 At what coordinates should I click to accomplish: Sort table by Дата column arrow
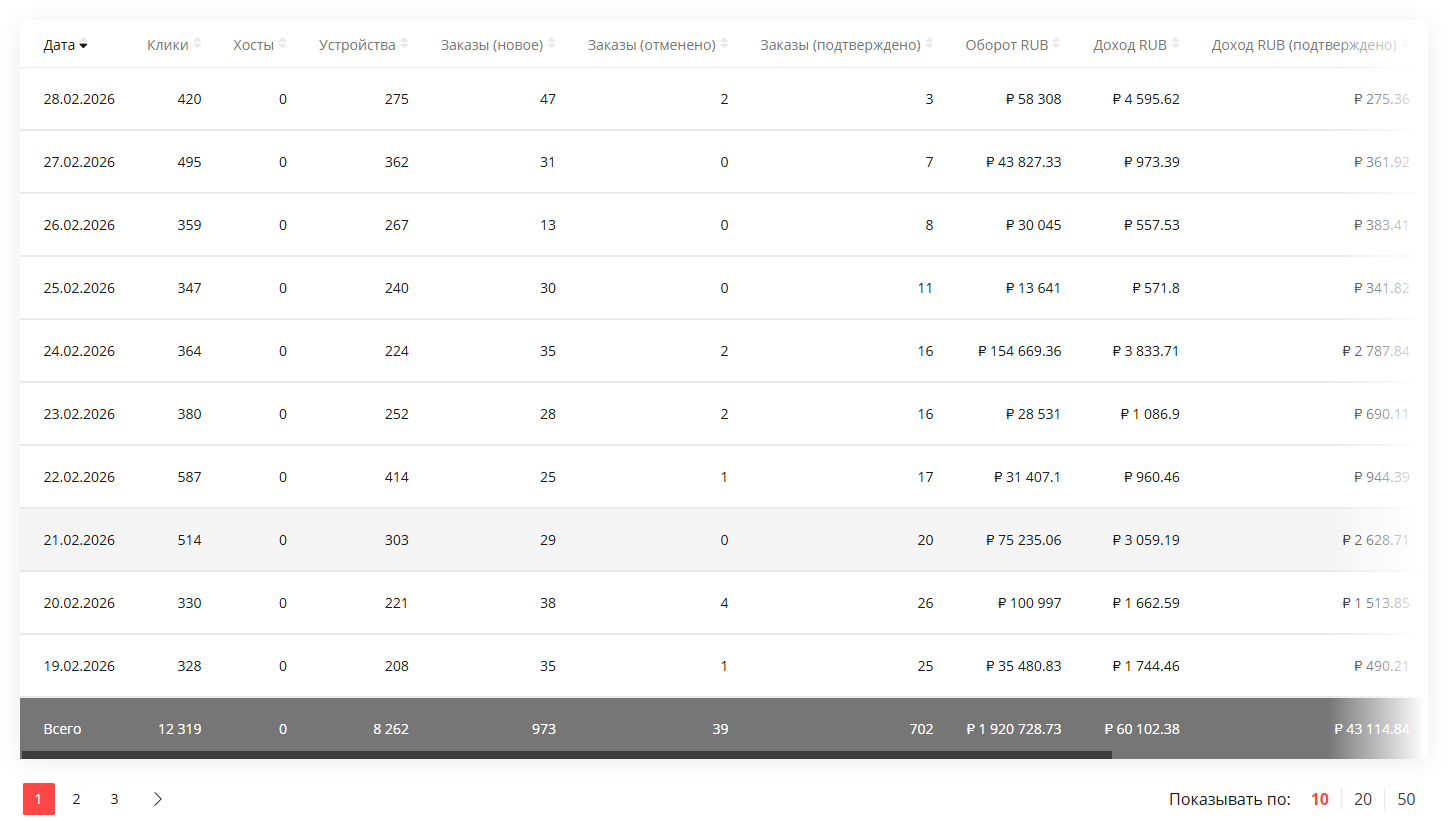(x=84, y=45)
